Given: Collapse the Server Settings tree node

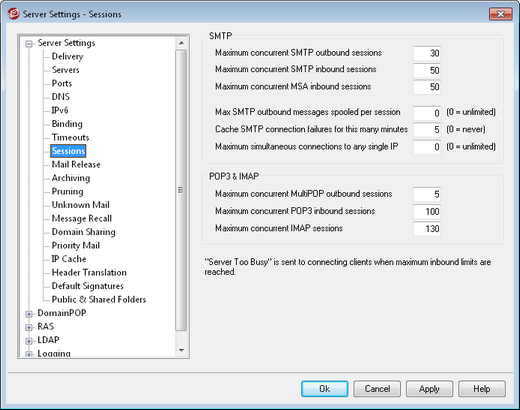Looking at the screenshot, I should point(29,44).
